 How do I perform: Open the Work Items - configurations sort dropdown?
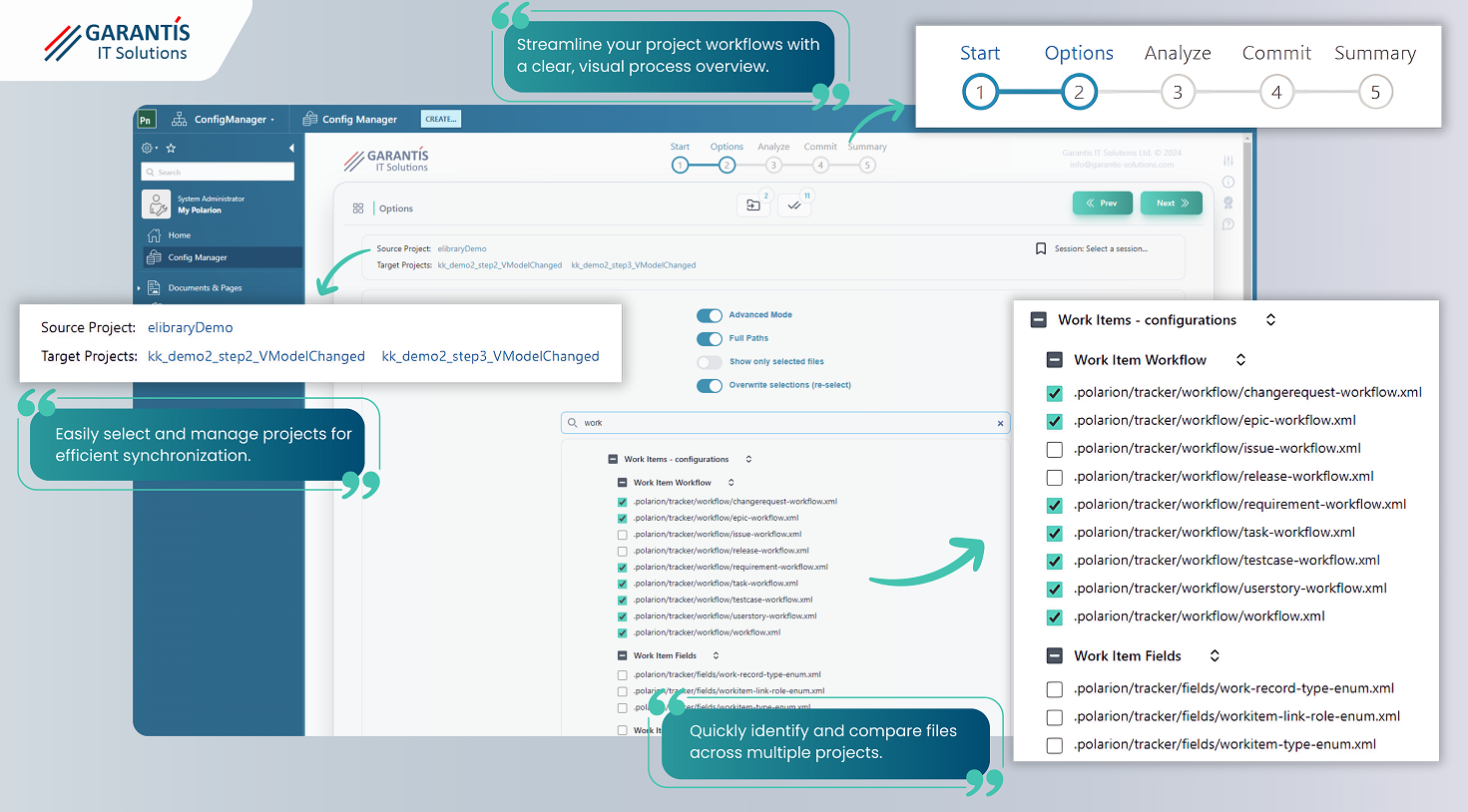point(1270,319)
